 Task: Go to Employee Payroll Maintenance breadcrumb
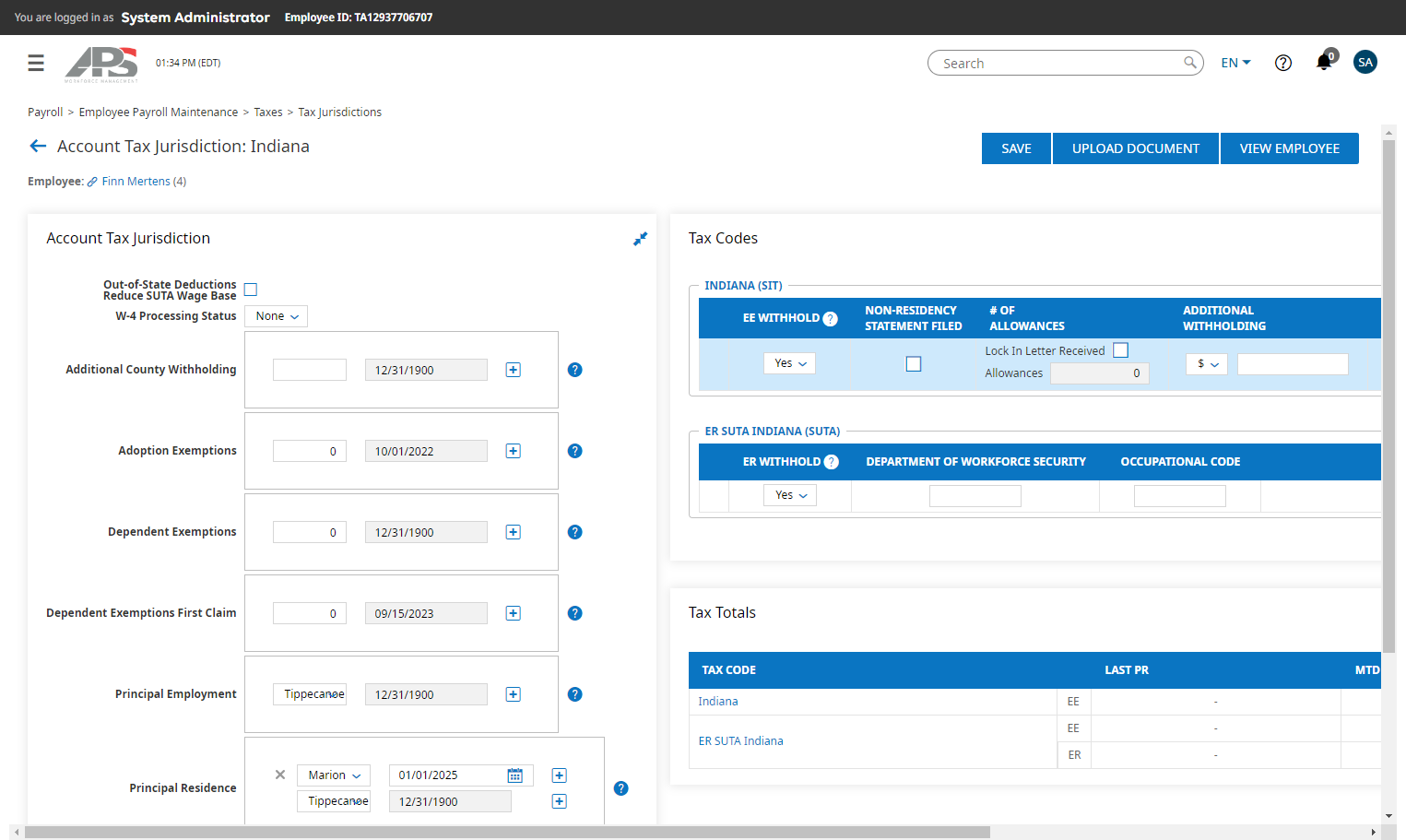[159, 112]
